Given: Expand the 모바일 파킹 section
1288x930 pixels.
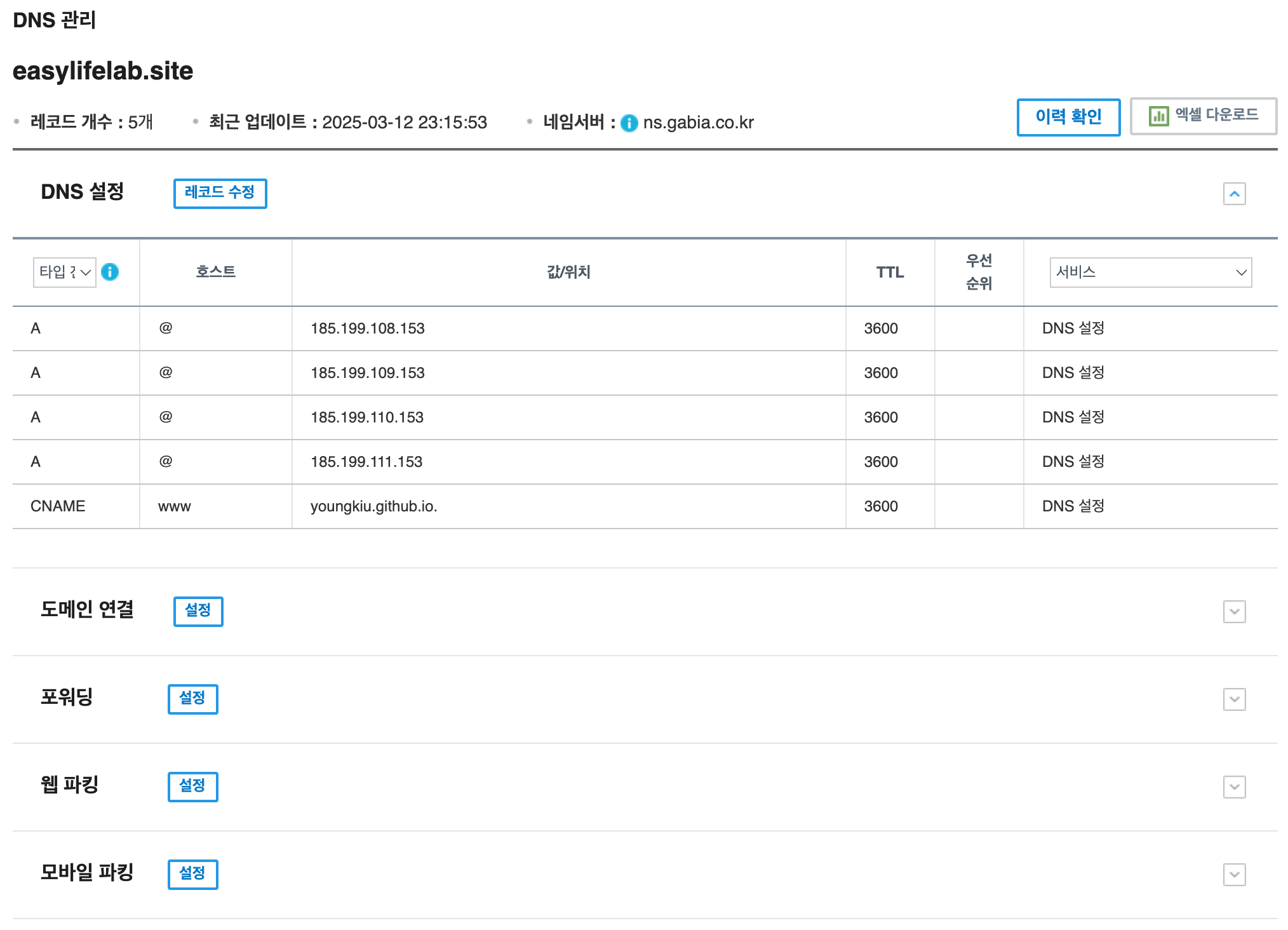Looking at the screenshot, I should 1234,875.
